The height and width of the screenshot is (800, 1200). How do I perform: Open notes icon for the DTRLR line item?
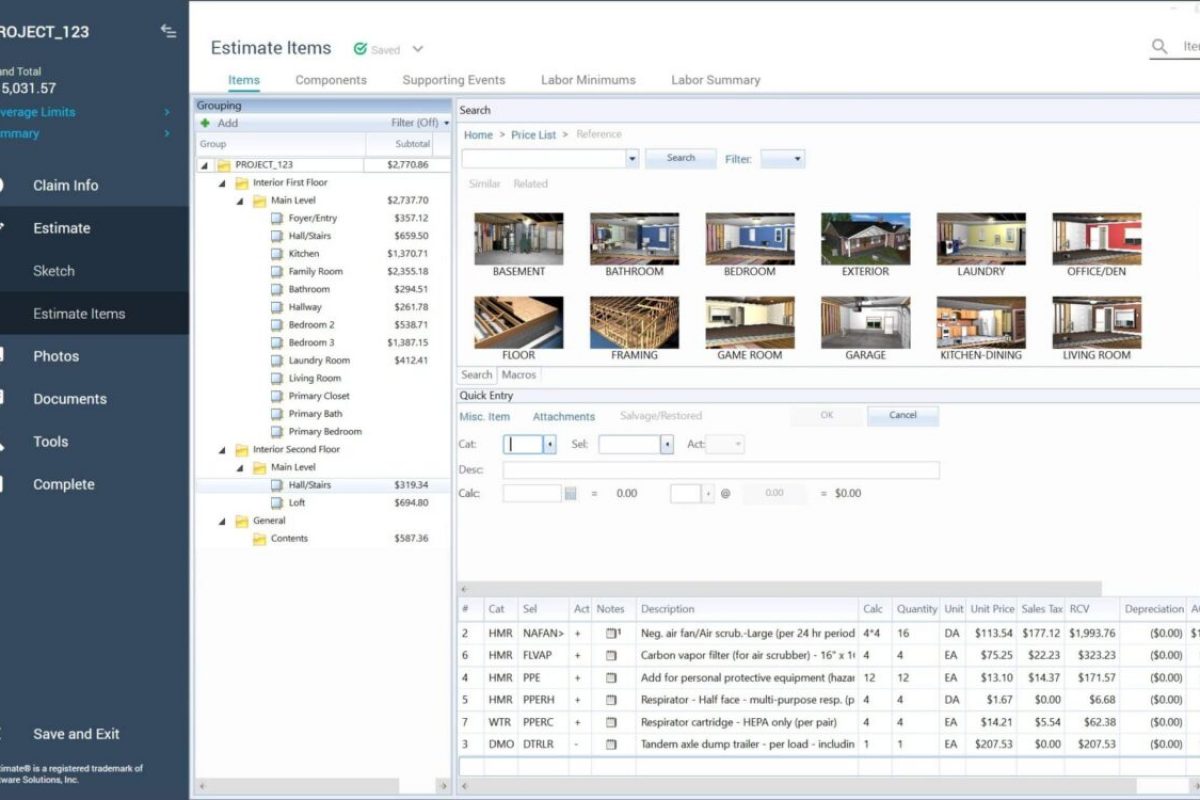click(x=611, y=744)
